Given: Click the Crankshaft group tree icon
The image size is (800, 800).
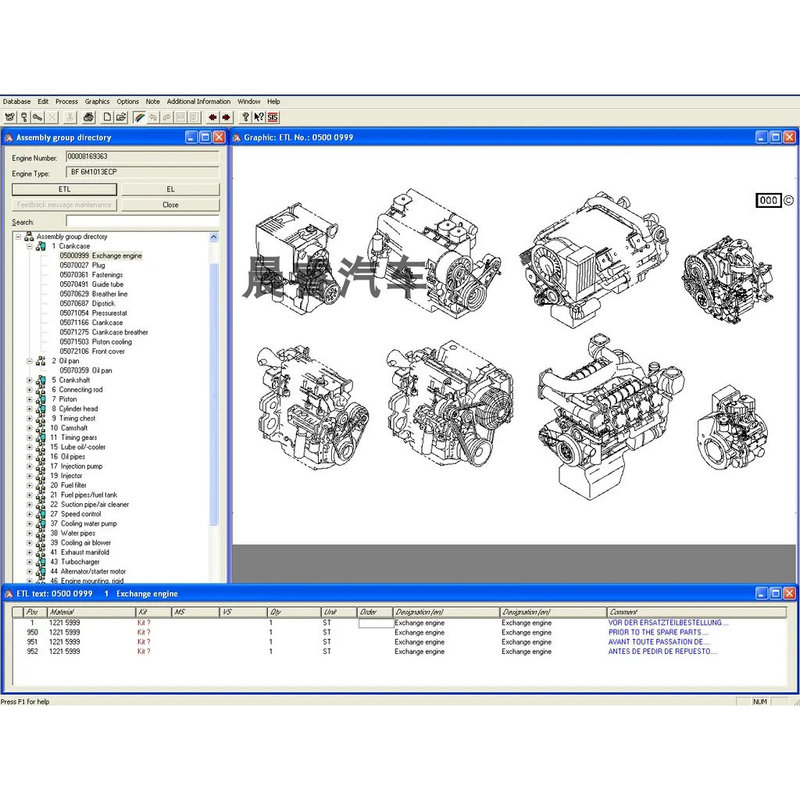Looking at the screenshot, I should point(41,380).
